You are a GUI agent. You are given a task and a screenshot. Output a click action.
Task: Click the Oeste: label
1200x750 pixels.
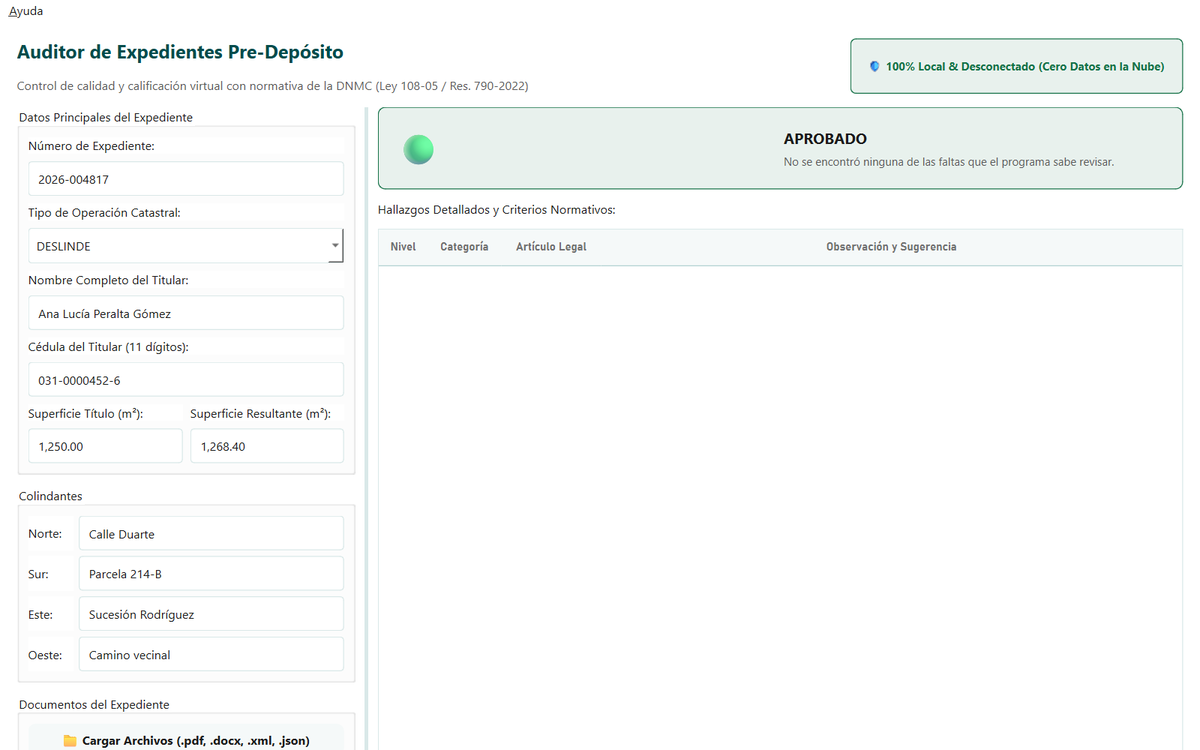pos(45,655)
